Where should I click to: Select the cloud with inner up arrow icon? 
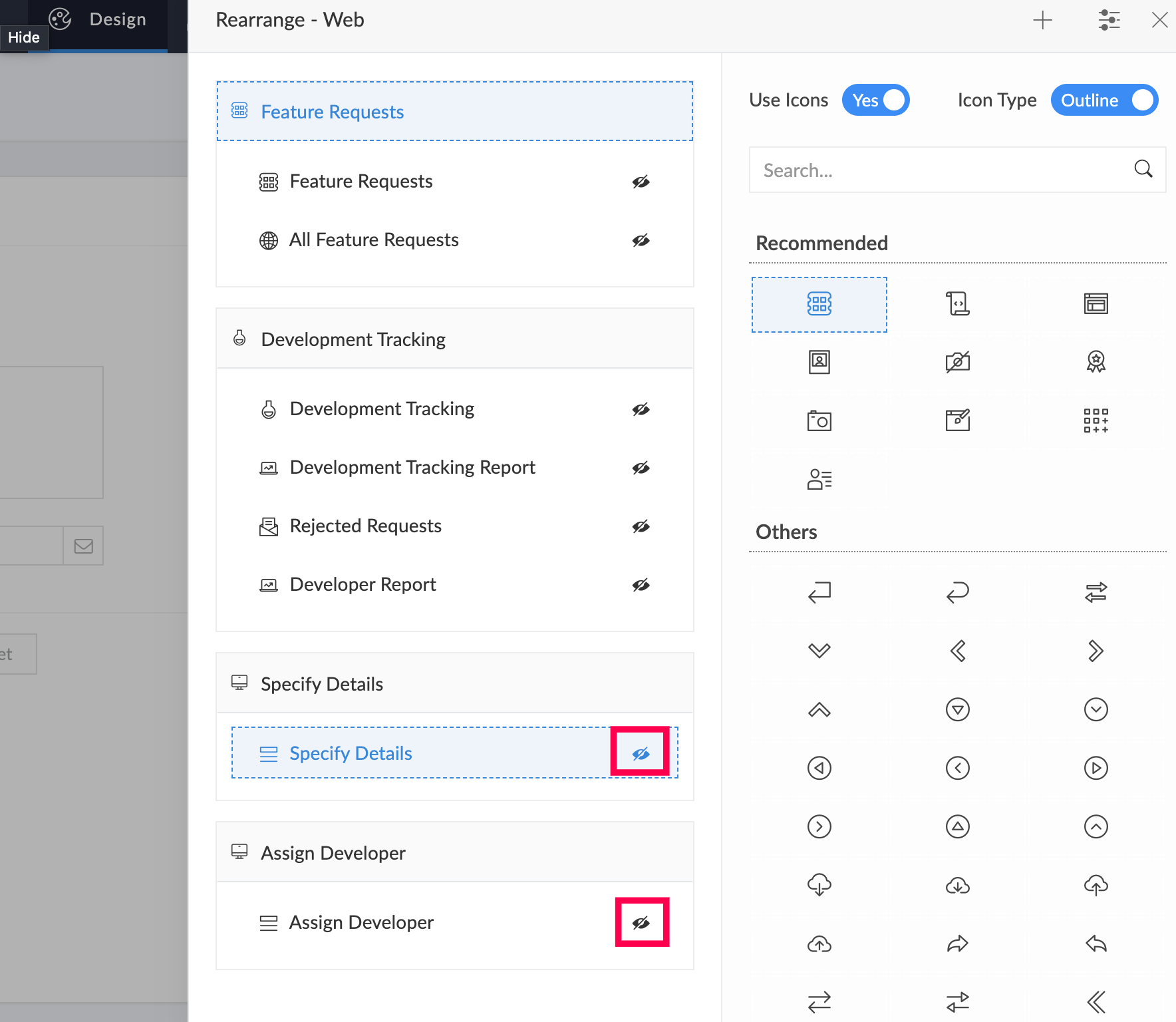pyautogui.click(x=819, y=943)
